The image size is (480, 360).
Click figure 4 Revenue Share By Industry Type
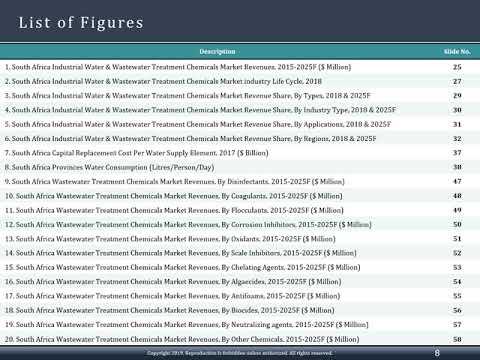tap(200, 110)
